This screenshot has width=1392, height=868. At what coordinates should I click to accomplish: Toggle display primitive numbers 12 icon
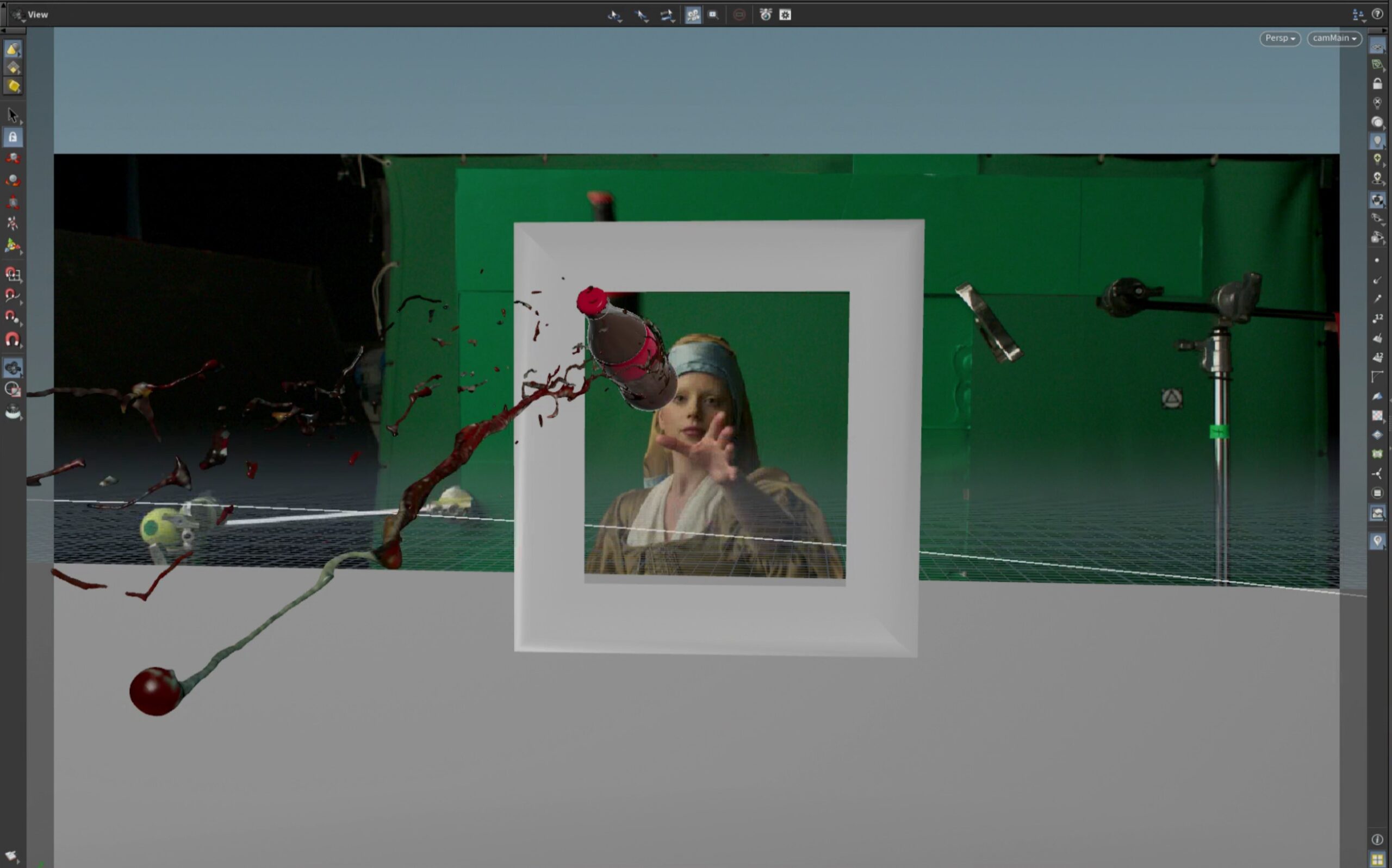[1377, 358]
